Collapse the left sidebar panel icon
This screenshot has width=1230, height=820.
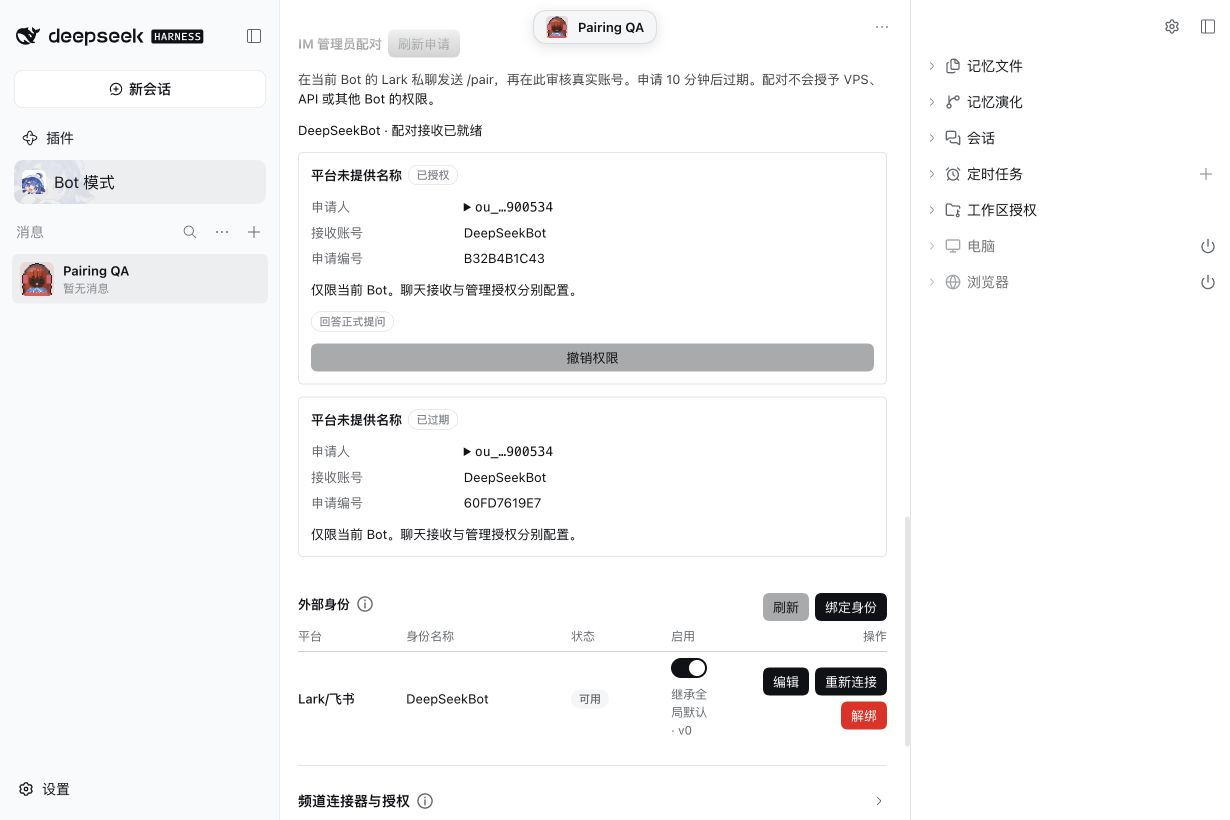point(254,36)
